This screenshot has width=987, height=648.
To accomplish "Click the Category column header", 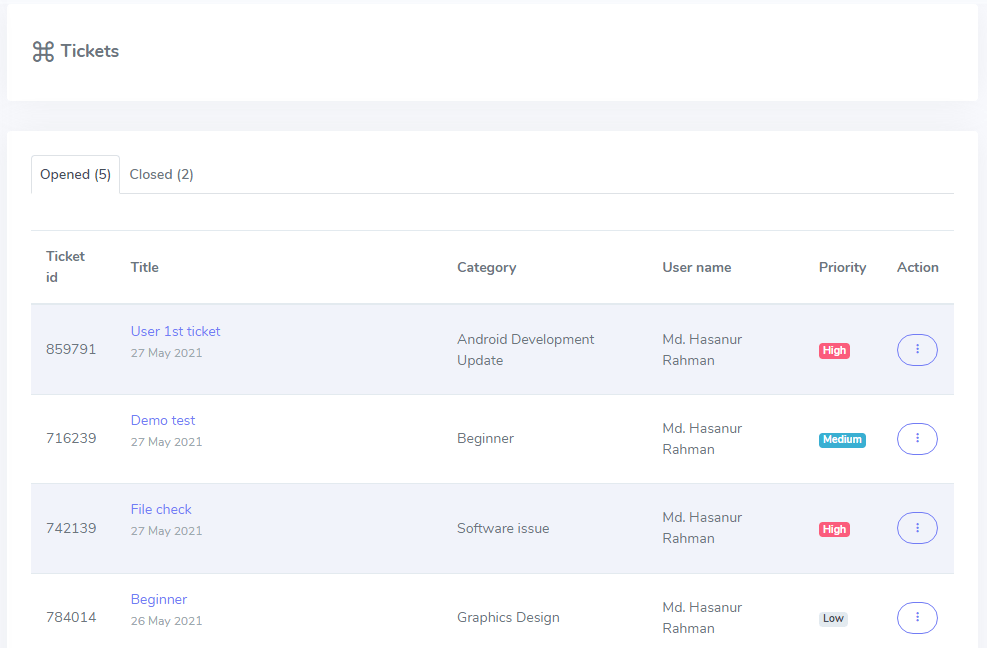I will click(486, 267).
